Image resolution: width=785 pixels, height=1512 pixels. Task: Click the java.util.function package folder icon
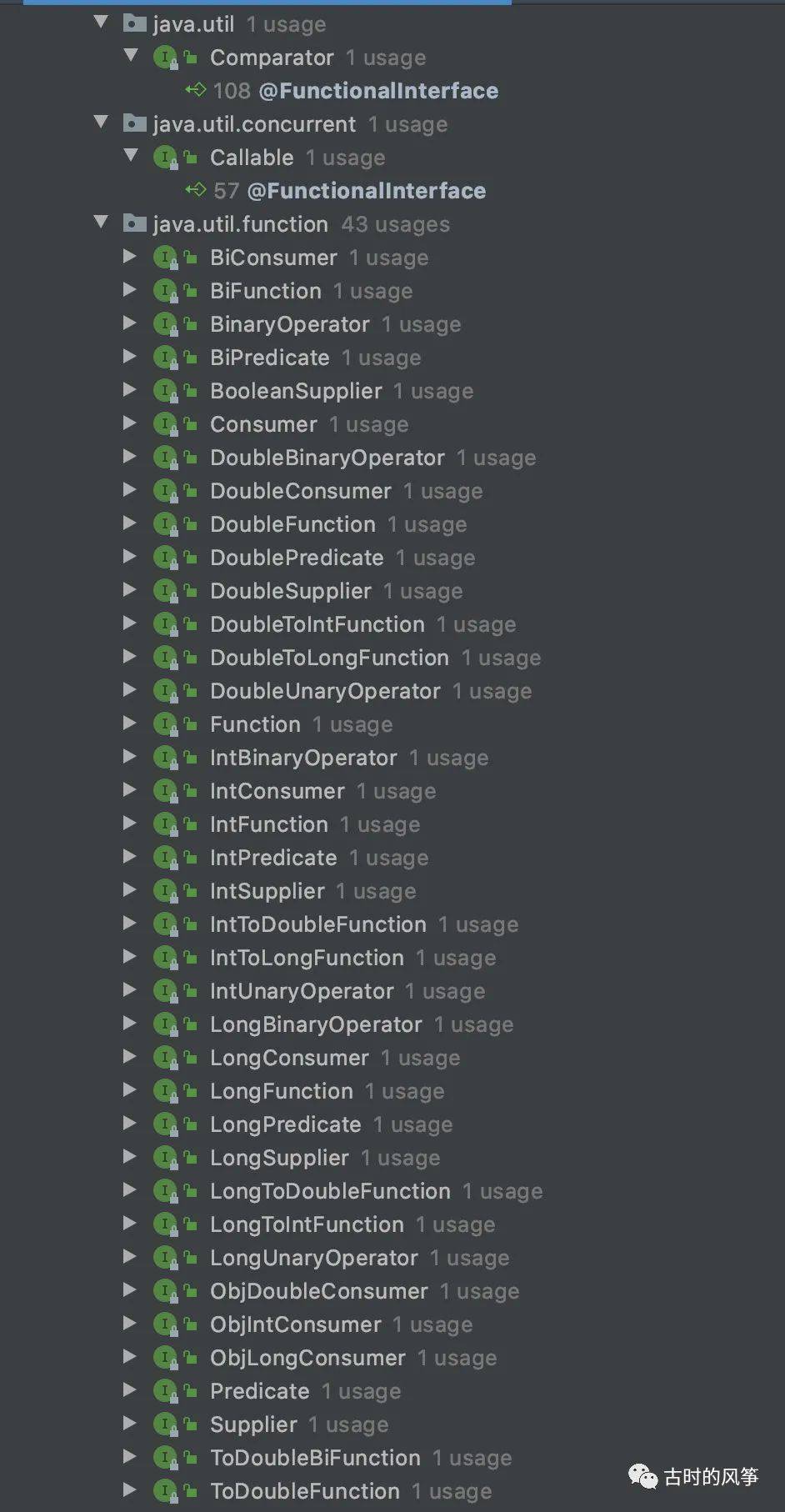tap(135, 223)
